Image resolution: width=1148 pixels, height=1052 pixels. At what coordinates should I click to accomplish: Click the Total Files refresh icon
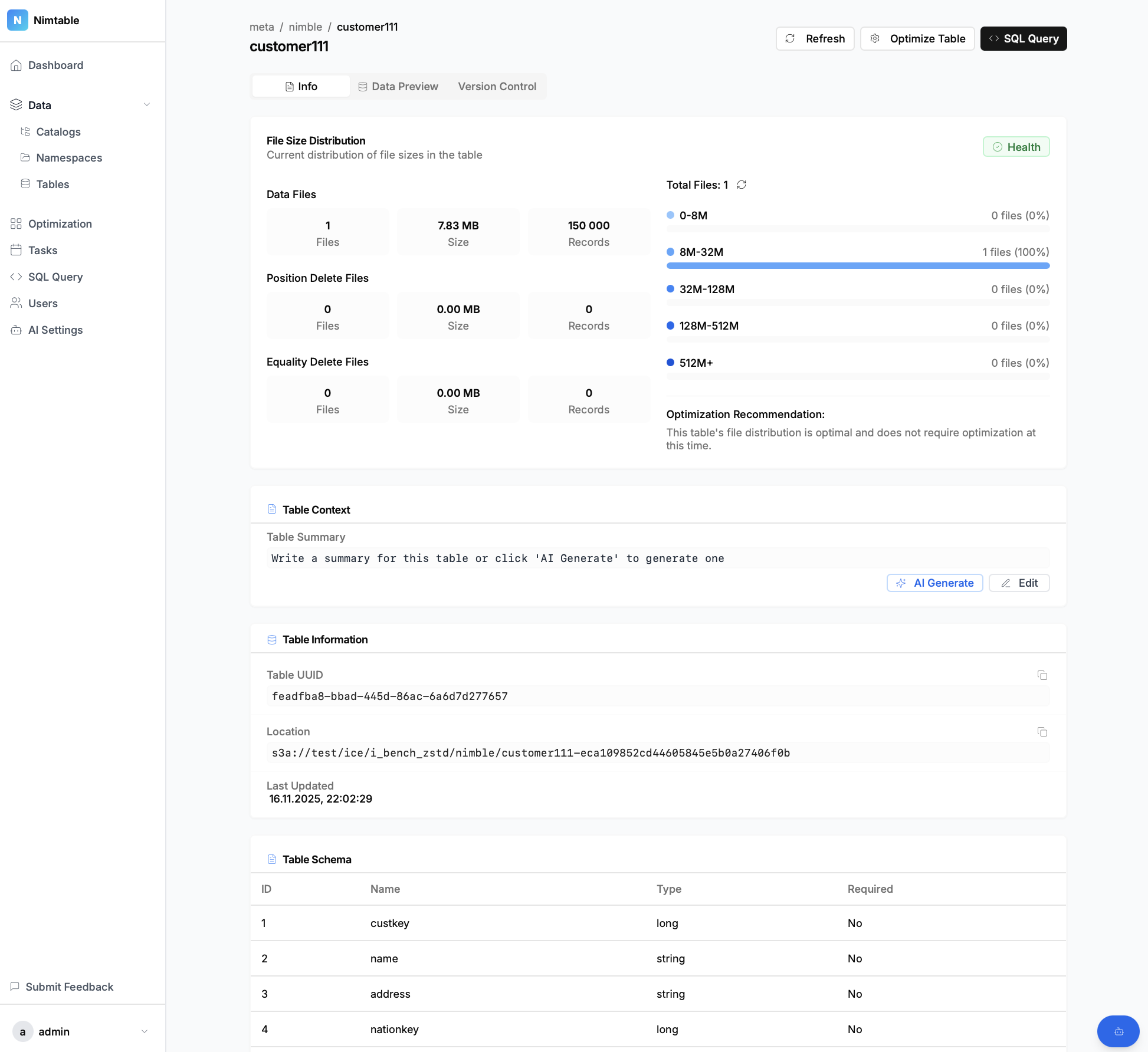[742, 185]
